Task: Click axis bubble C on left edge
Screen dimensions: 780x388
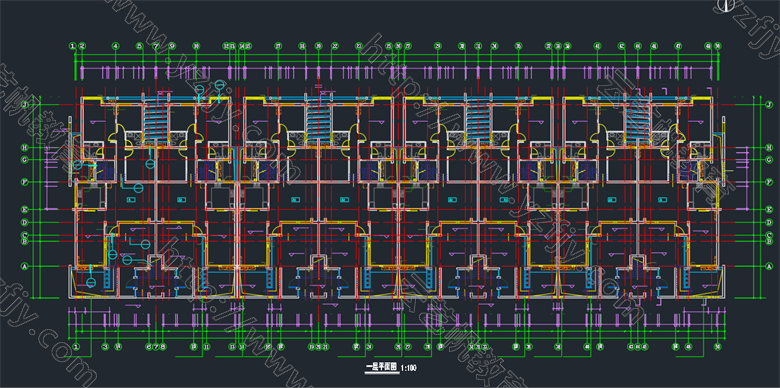Action: coord(23,235)
